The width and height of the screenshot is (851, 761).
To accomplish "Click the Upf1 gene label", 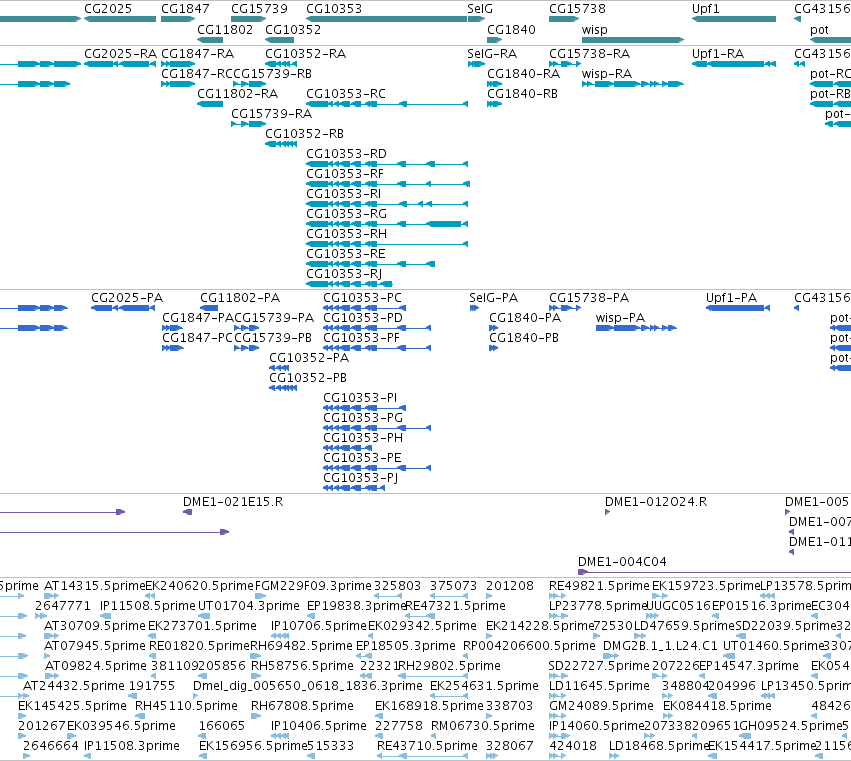I will 706,9.
